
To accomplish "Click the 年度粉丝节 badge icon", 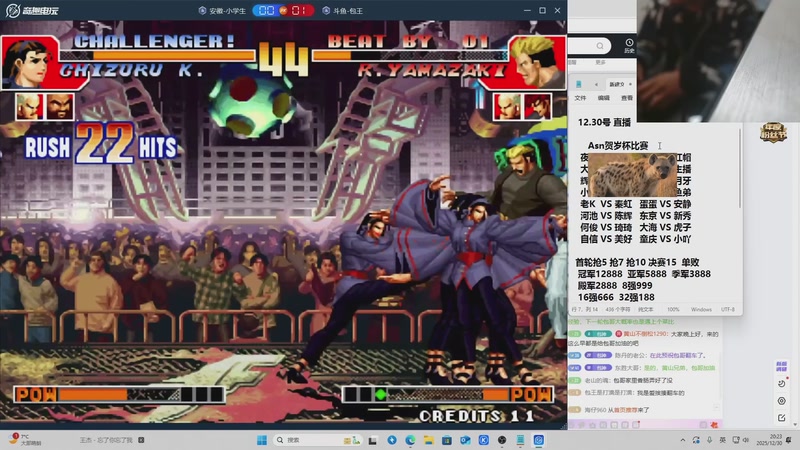I will (x=773, y=132).
